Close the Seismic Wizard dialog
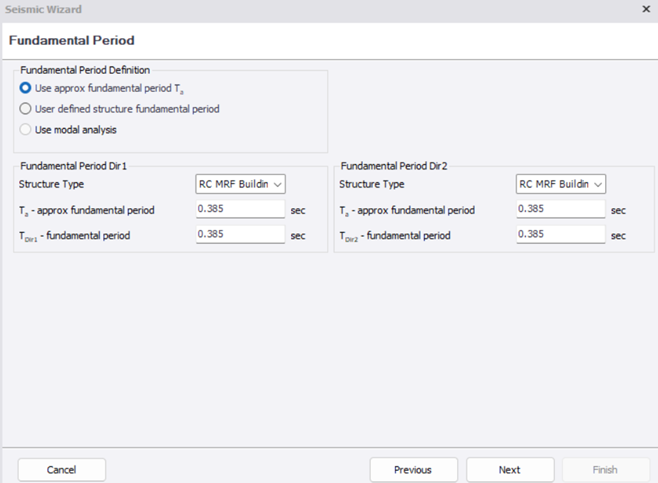The height and width of the screenshot is (483, 658). pyautogui.click(x=646, y=9)
